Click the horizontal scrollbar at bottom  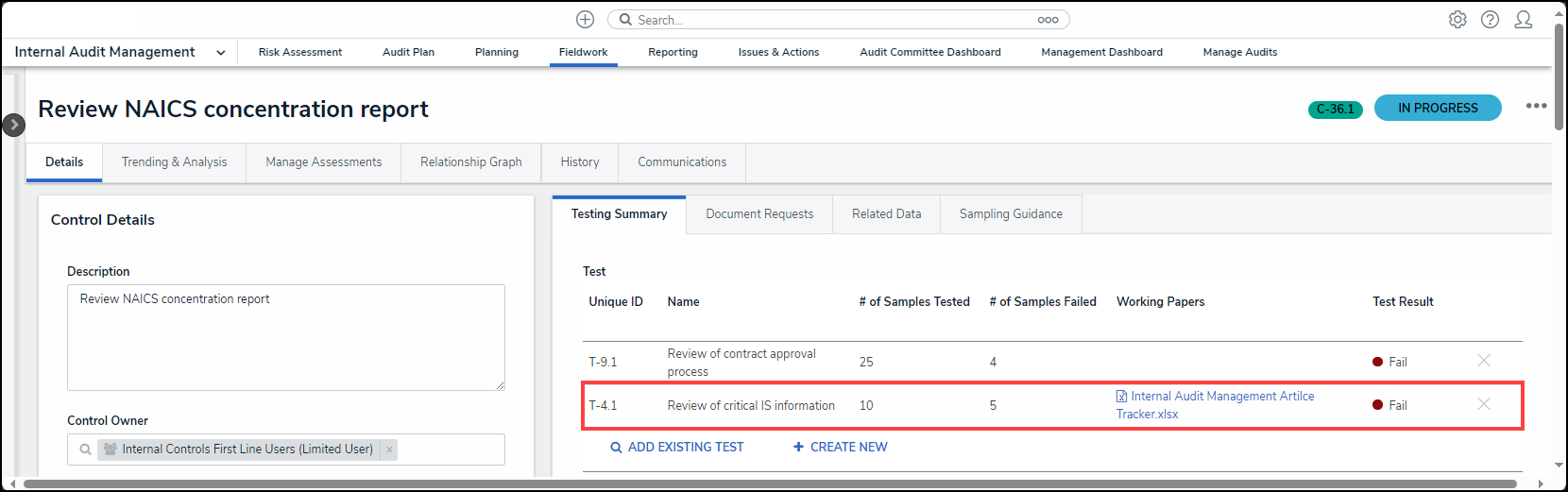756,484
